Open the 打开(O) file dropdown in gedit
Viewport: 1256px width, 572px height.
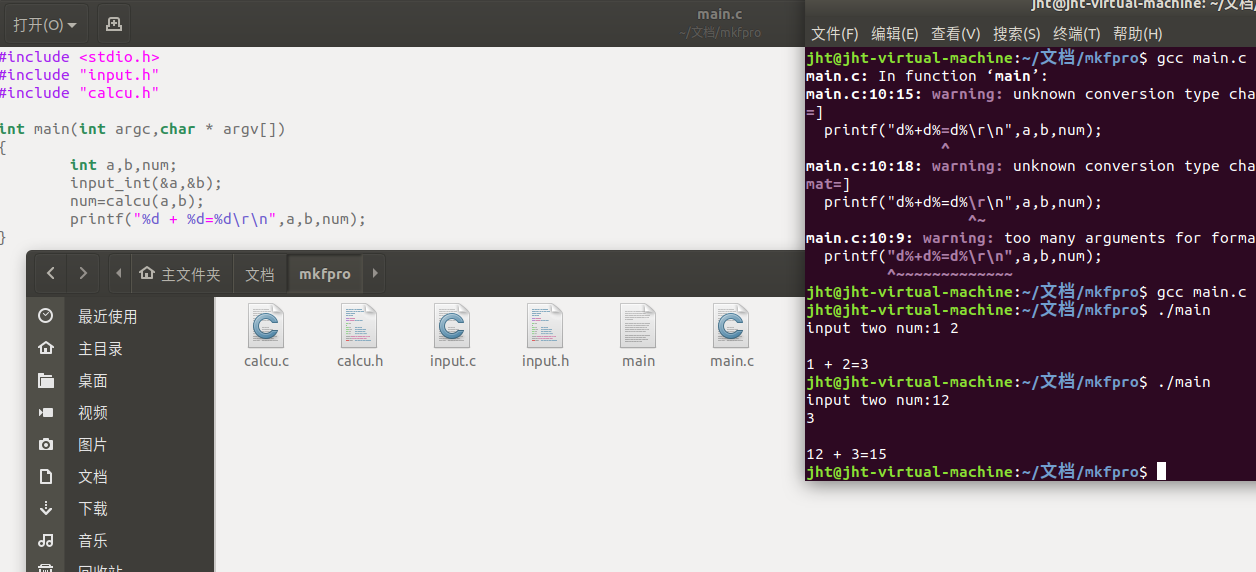[x=45, y=24]
